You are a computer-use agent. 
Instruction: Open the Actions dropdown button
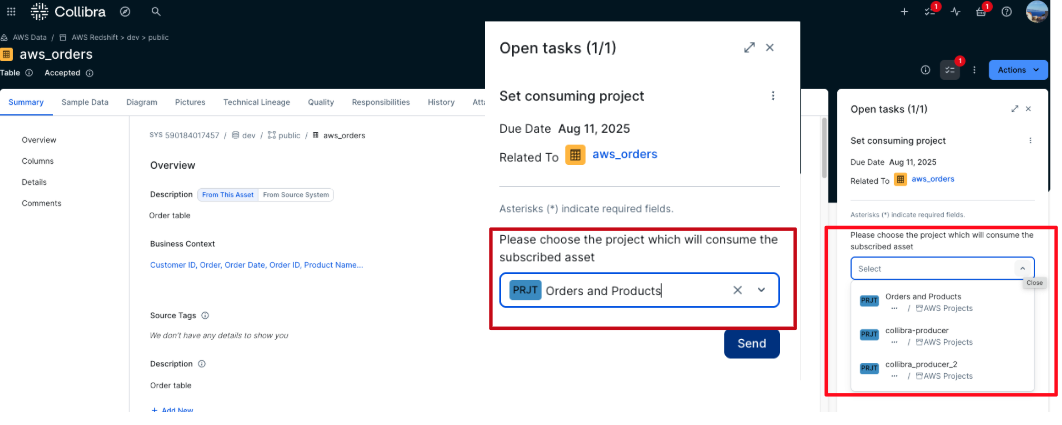click(x=1018, y=70)
